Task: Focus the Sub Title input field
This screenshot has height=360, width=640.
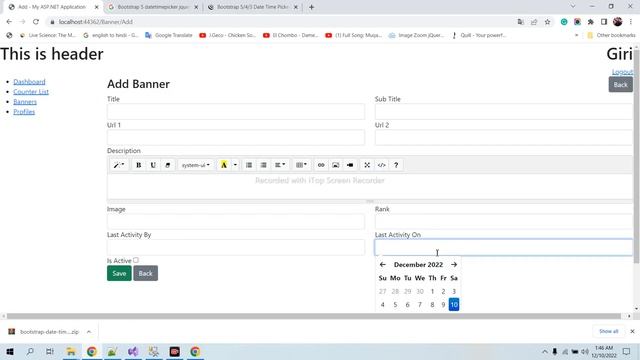Action: (504, 111)
